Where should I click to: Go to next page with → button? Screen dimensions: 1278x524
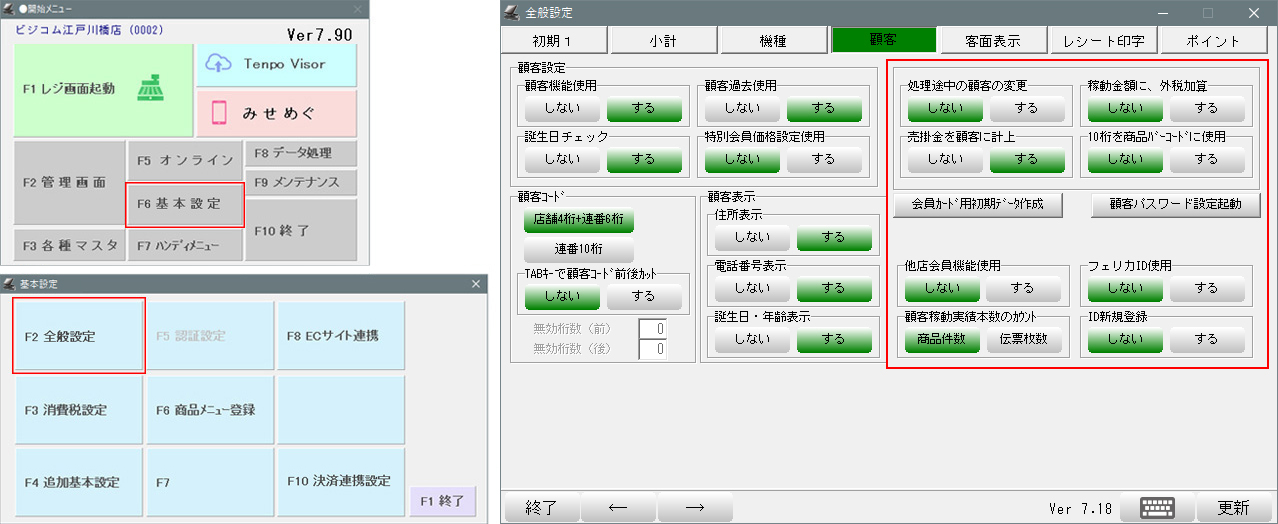click(694, 507)
